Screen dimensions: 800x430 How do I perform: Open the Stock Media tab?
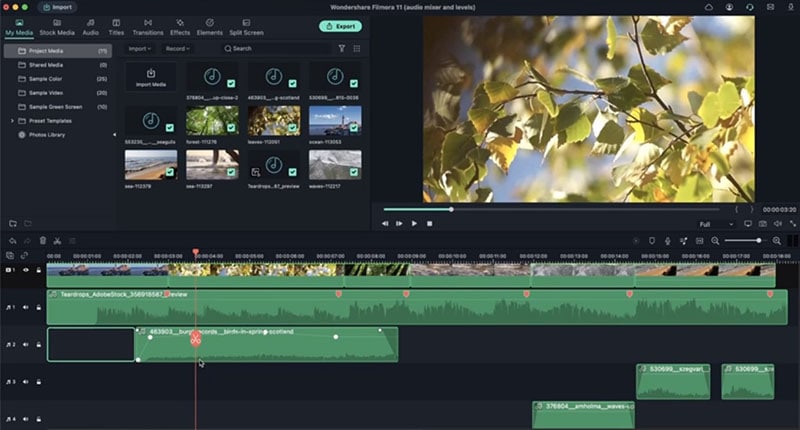coord(57,28)
